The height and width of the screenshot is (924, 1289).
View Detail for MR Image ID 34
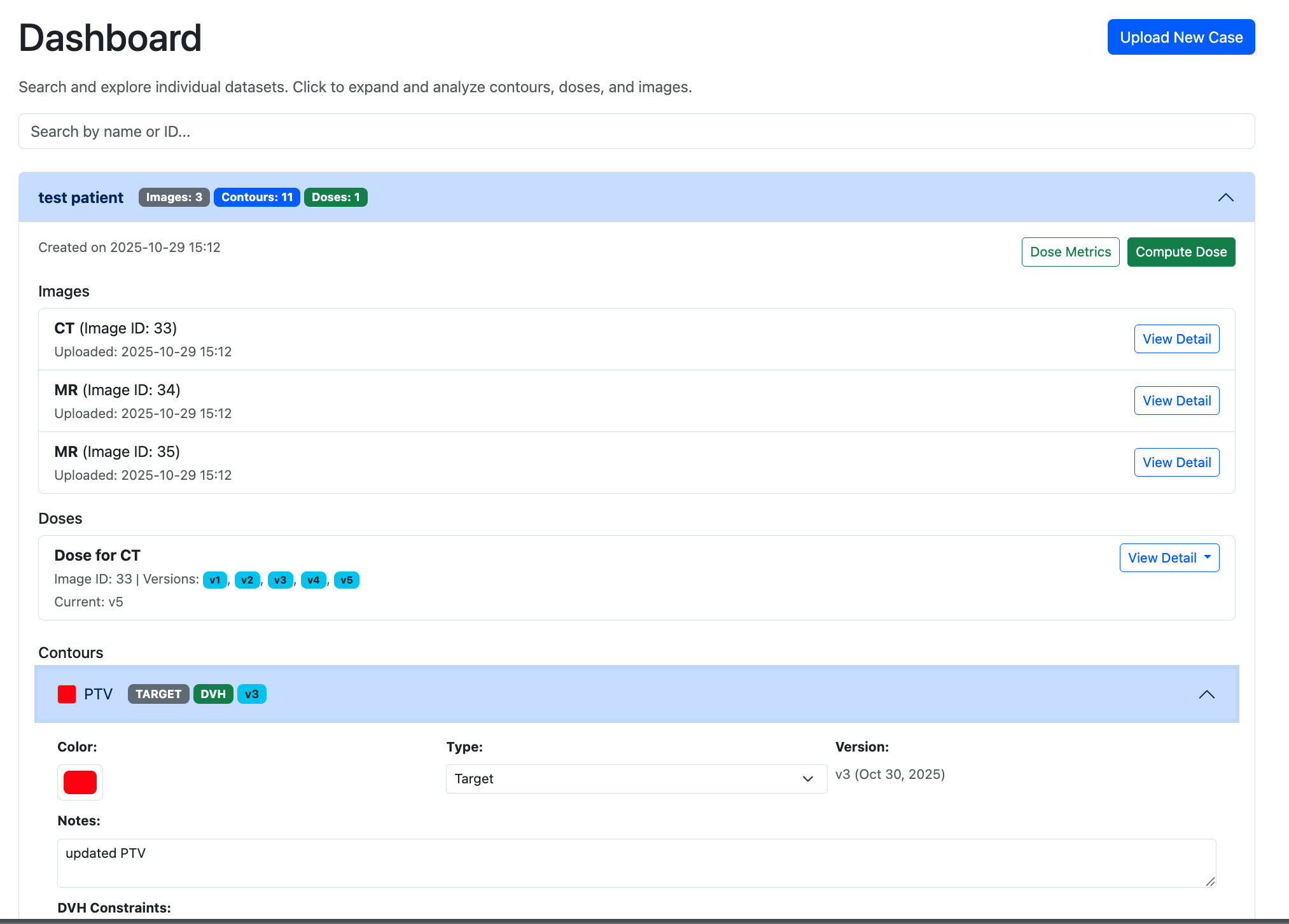[x=1176, y=400]
